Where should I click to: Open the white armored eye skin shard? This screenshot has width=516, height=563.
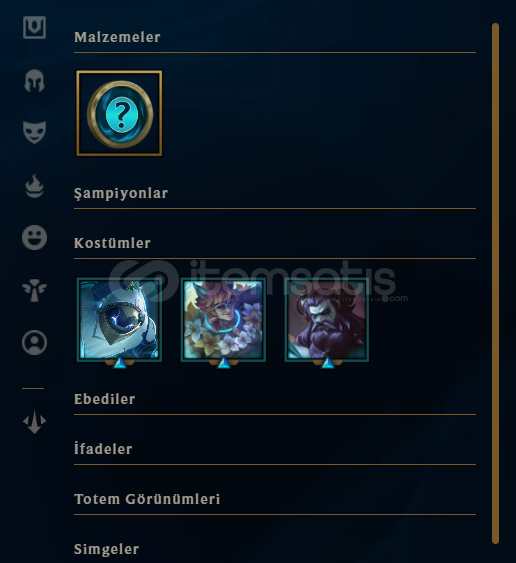click(119, 320)
